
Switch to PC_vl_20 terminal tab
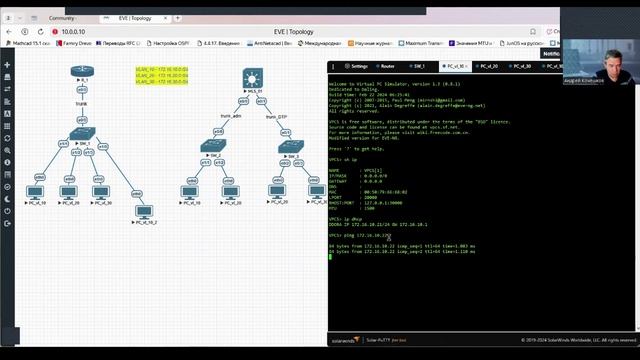(x=488, y=66)
